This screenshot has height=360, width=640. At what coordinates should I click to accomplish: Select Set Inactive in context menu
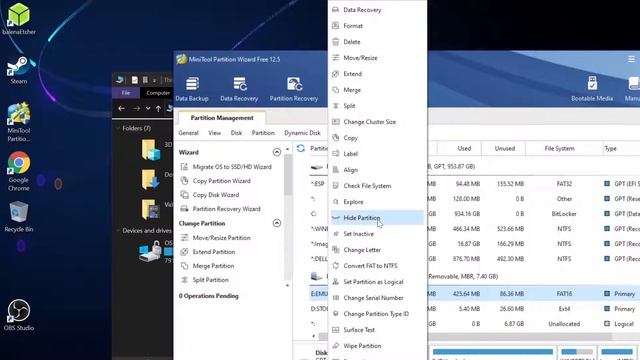[377, 234]
